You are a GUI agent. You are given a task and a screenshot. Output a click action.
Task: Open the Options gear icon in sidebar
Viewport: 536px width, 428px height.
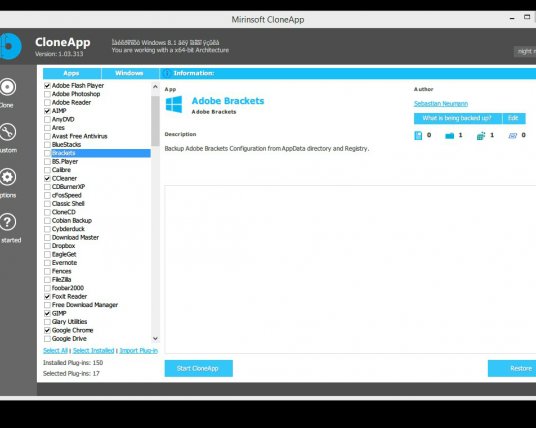[x=8, y=177]
